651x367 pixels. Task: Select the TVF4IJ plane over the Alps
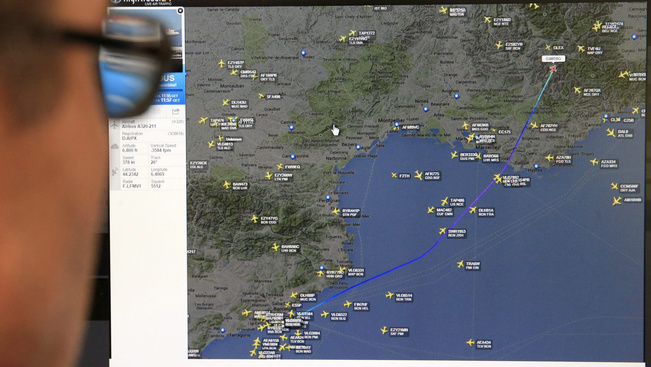(581, 49)
